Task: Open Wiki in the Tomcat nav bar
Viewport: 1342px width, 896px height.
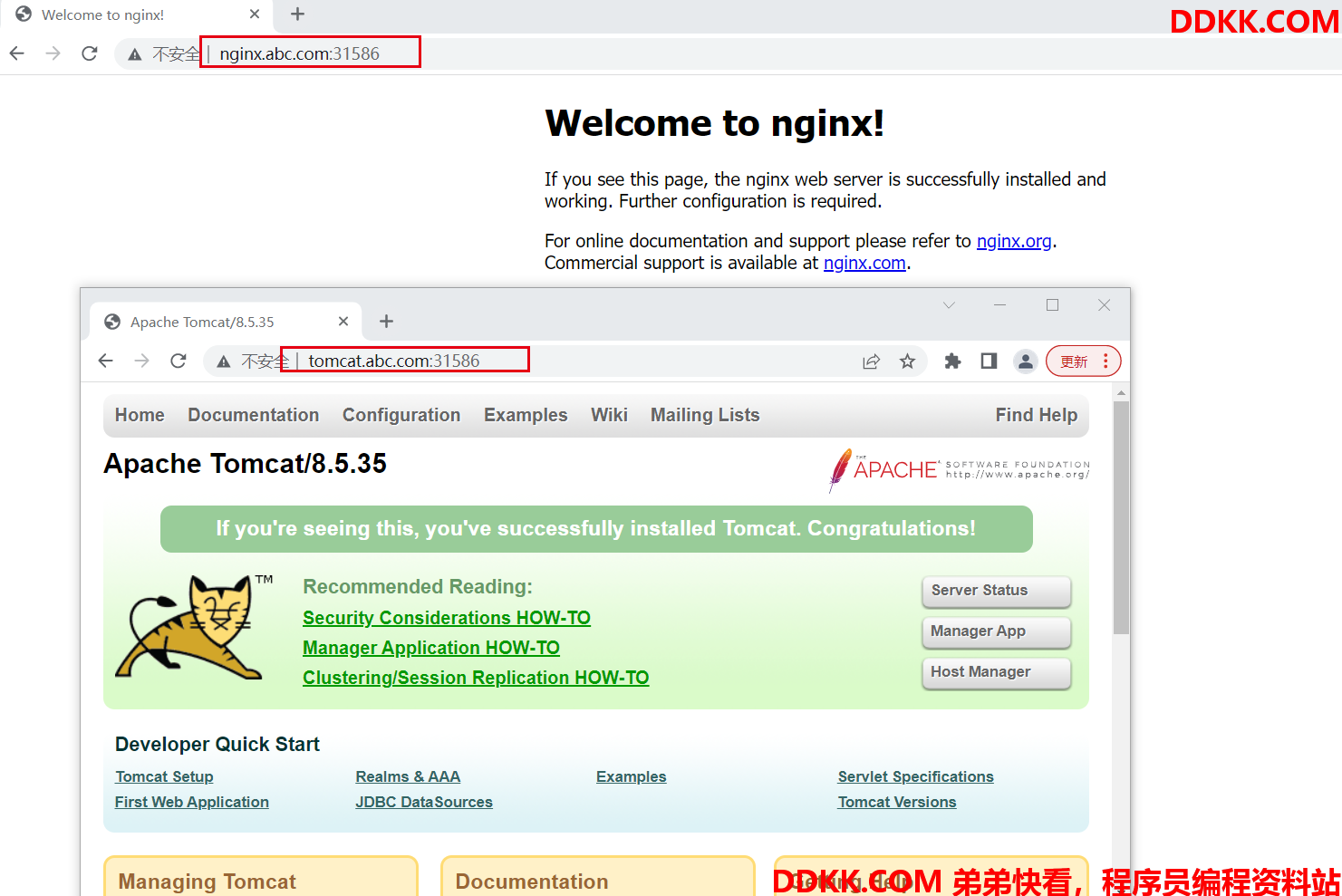Action: click(x=609, y=415)
